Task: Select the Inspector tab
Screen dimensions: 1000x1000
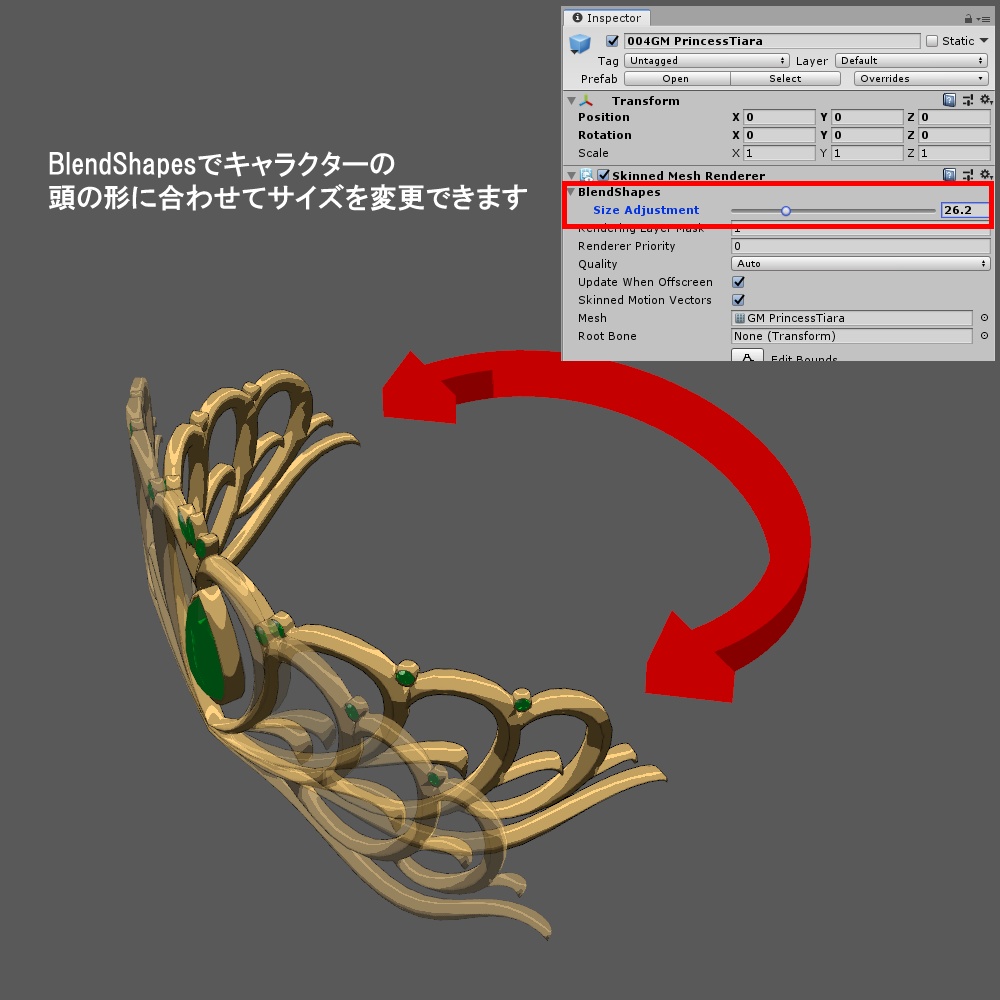Action: 607,18
